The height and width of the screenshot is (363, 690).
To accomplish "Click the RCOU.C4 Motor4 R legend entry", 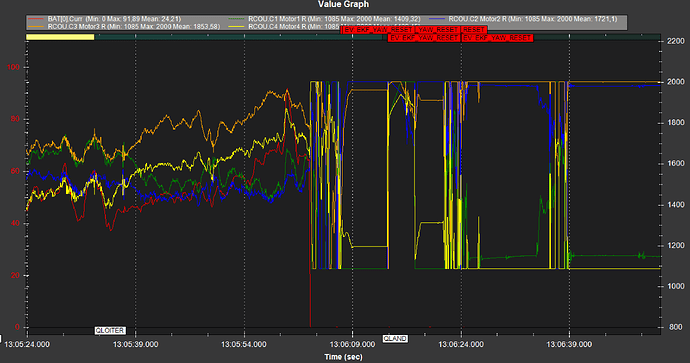I will (284, 26).
